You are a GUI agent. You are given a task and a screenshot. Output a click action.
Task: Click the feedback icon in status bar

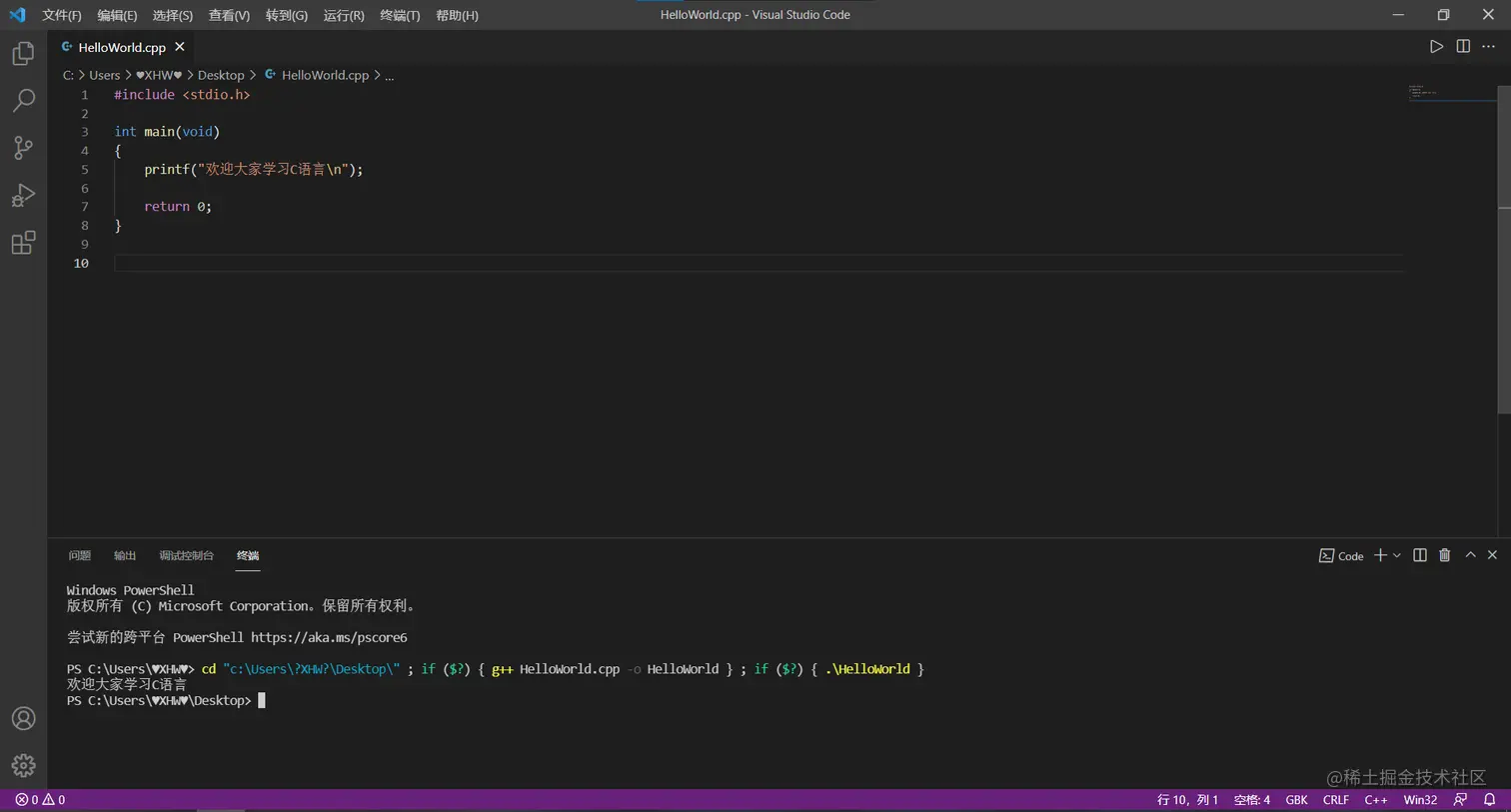click(1460, 800)
